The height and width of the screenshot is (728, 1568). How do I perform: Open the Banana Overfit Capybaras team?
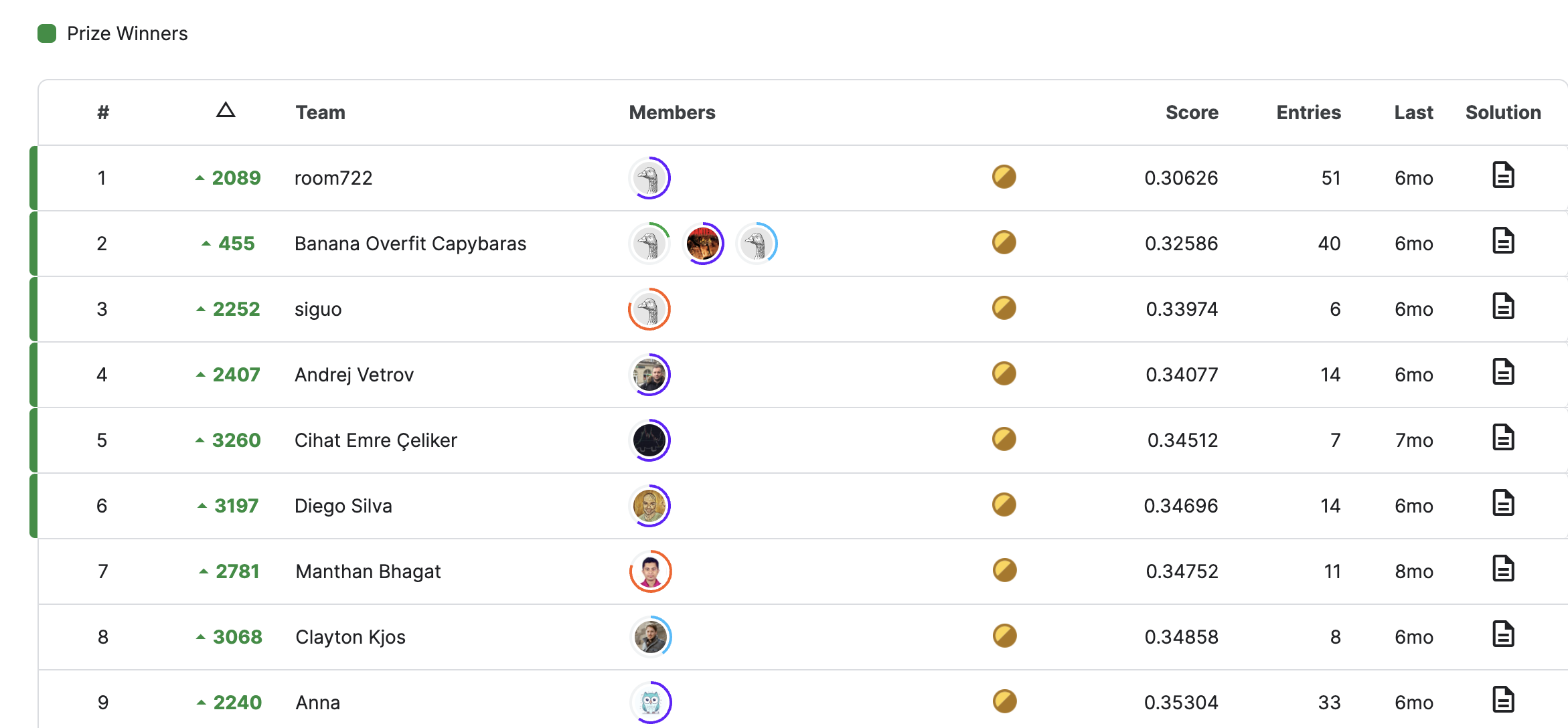click(410, 244)
